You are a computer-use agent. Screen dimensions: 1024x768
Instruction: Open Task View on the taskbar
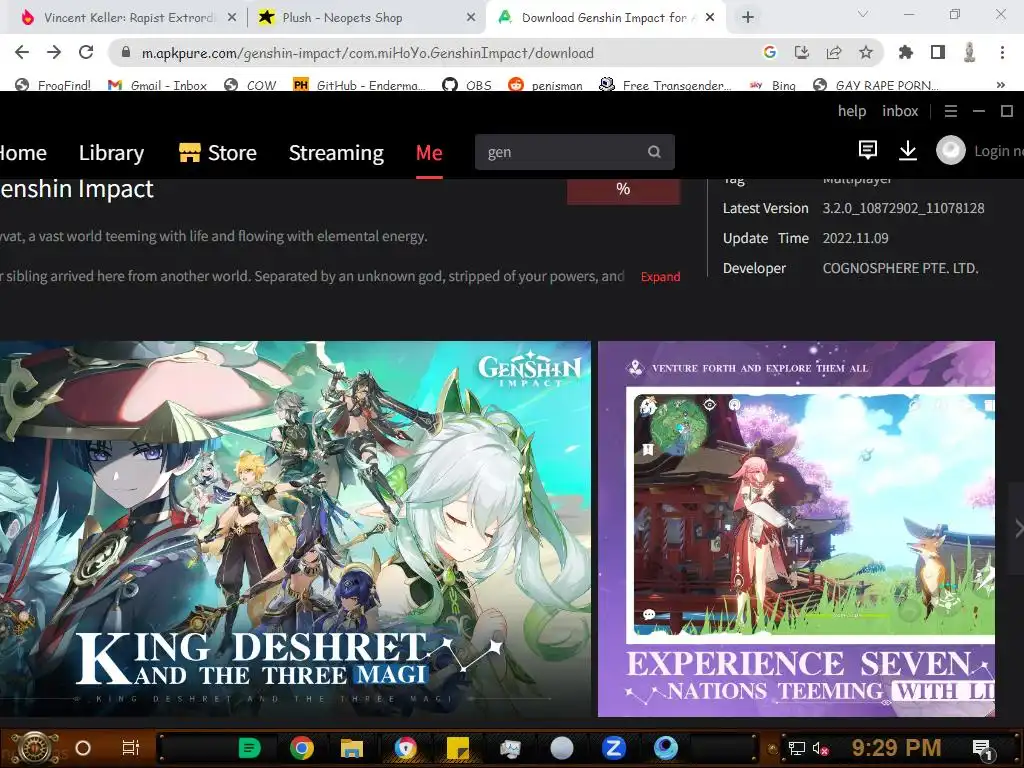(x=131, y=748)
